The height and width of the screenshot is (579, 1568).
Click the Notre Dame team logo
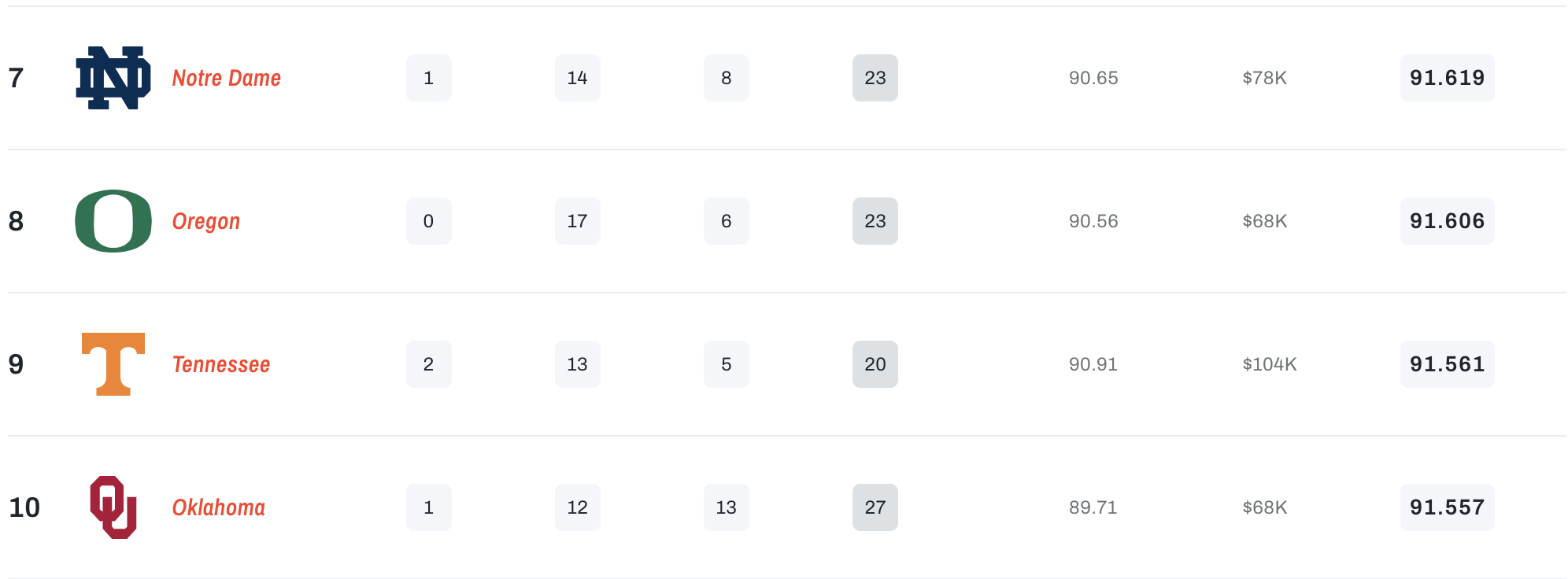pyautogui.click(x=113, y=78)
